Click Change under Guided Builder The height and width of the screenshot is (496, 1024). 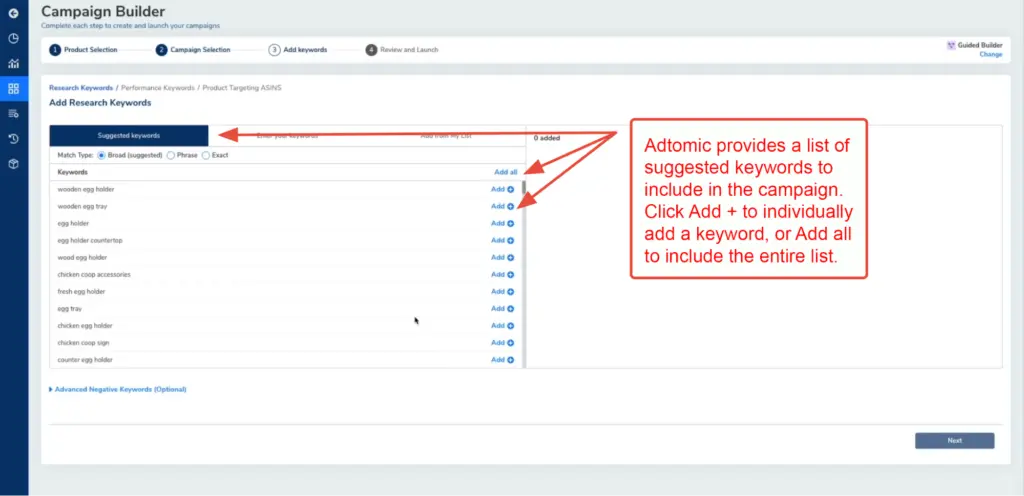pyautogui.click(x=990, y=54)
